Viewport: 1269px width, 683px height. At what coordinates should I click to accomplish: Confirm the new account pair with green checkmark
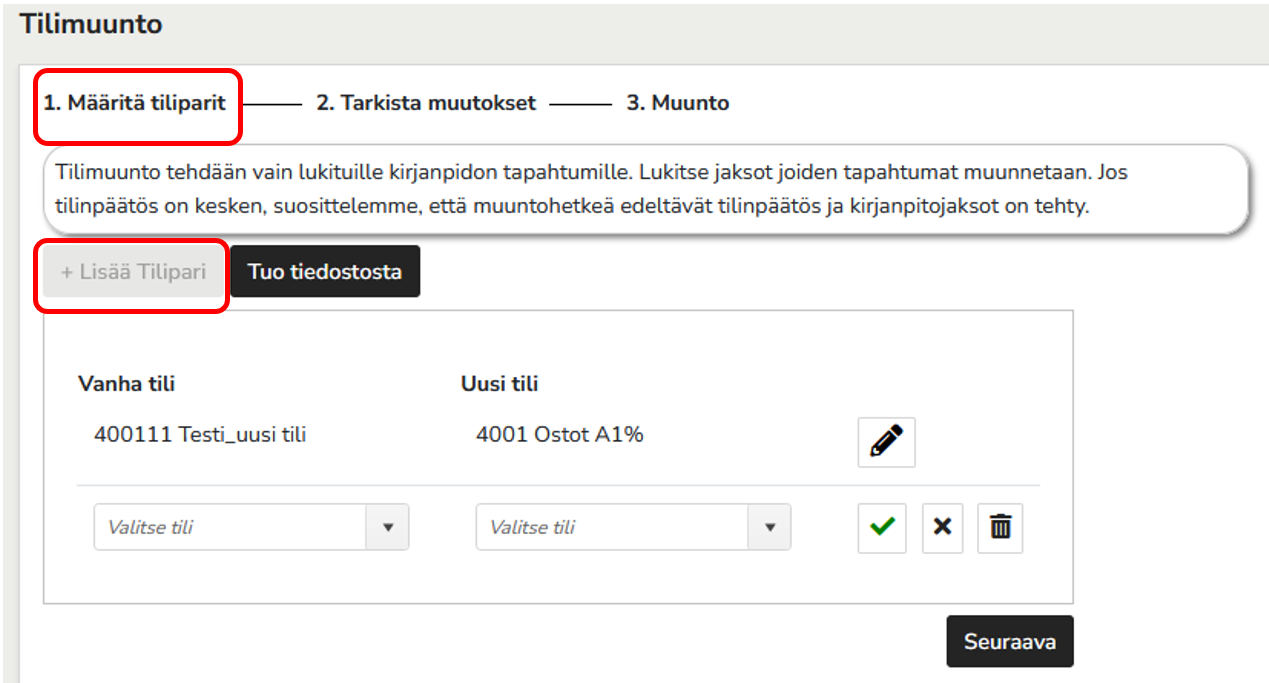coord(882,527)
